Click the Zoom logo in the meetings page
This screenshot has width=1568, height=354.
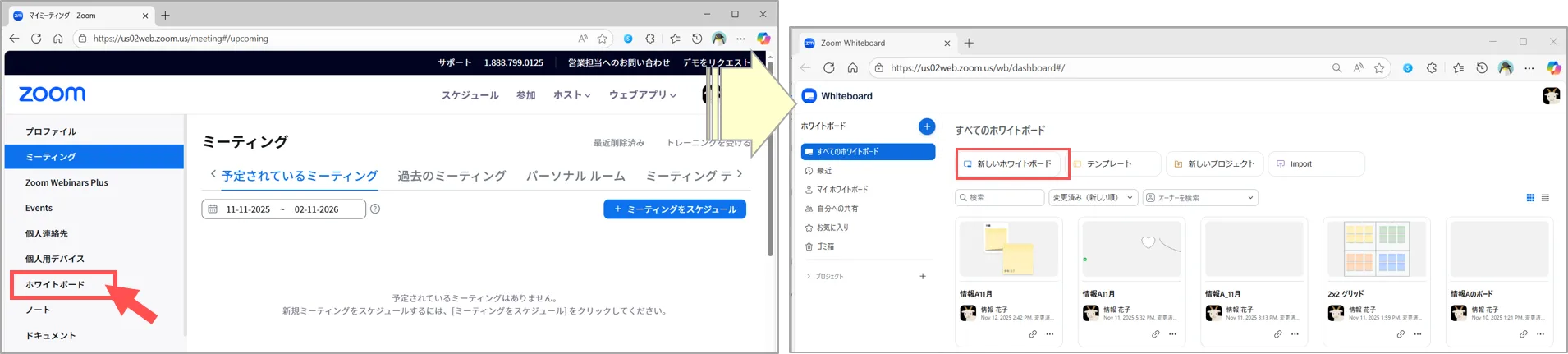pos(53,94)
